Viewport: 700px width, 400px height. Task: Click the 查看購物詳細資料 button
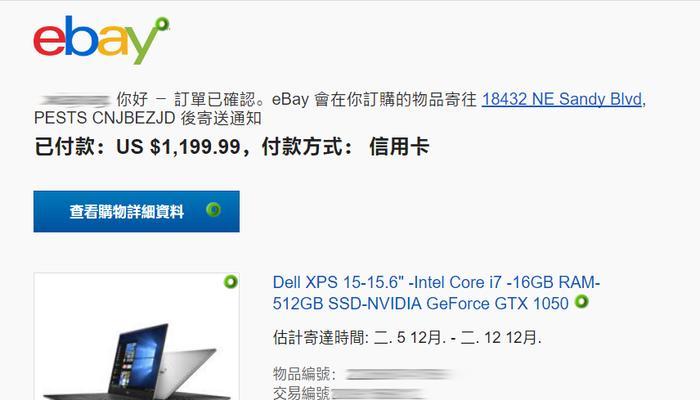137,212
